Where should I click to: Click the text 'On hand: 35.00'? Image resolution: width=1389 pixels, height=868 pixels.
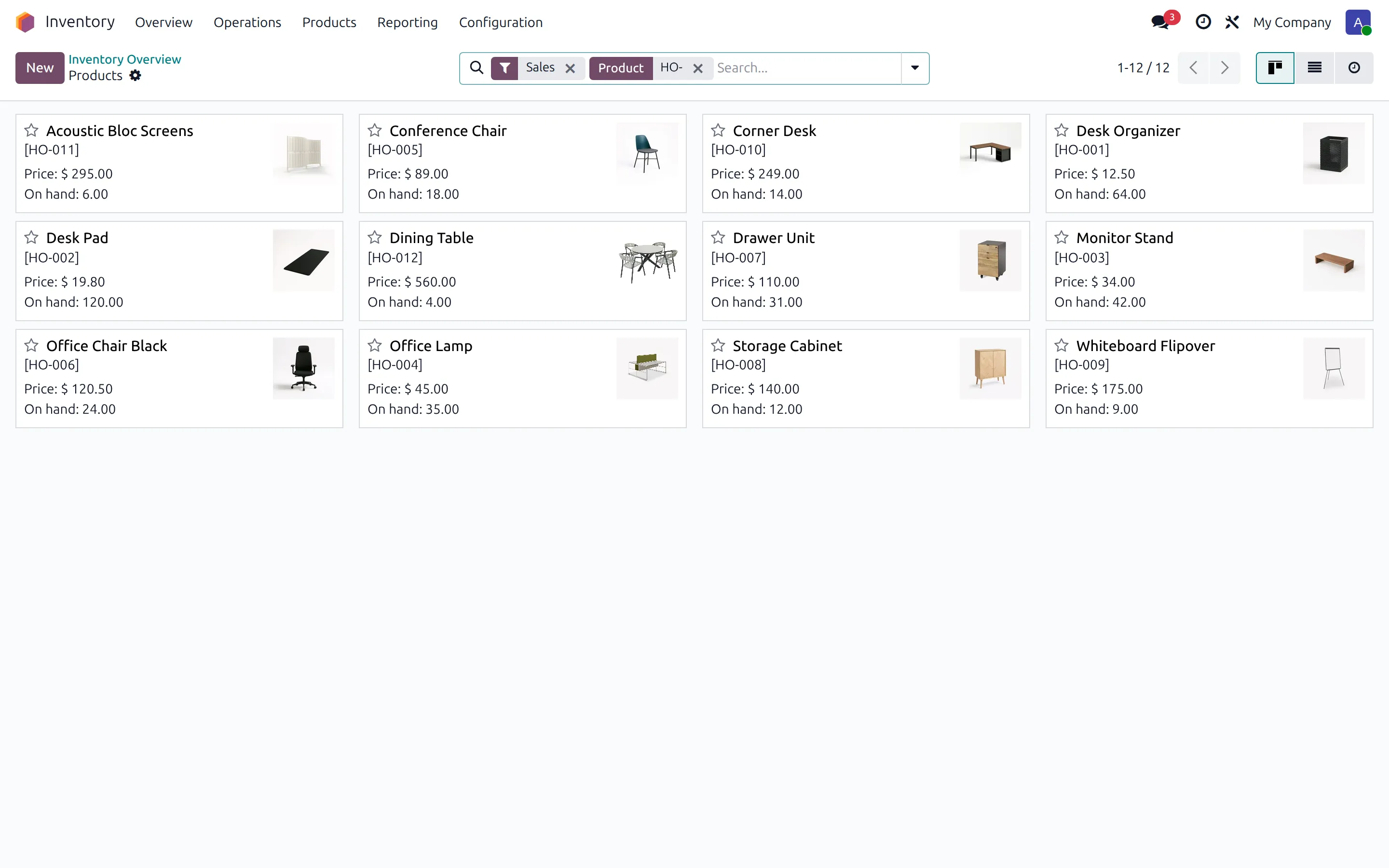click(413, 409)
